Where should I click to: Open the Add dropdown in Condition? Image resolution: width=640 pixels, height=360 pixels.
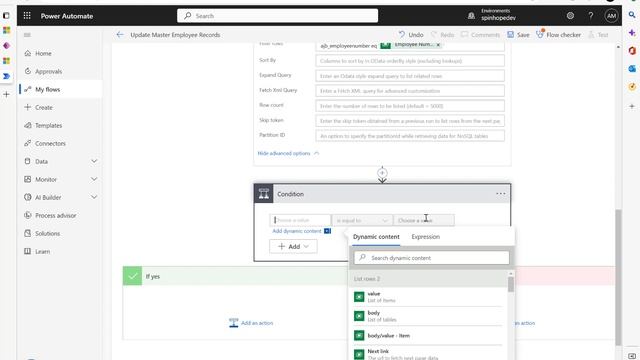(x=293, y=247)
